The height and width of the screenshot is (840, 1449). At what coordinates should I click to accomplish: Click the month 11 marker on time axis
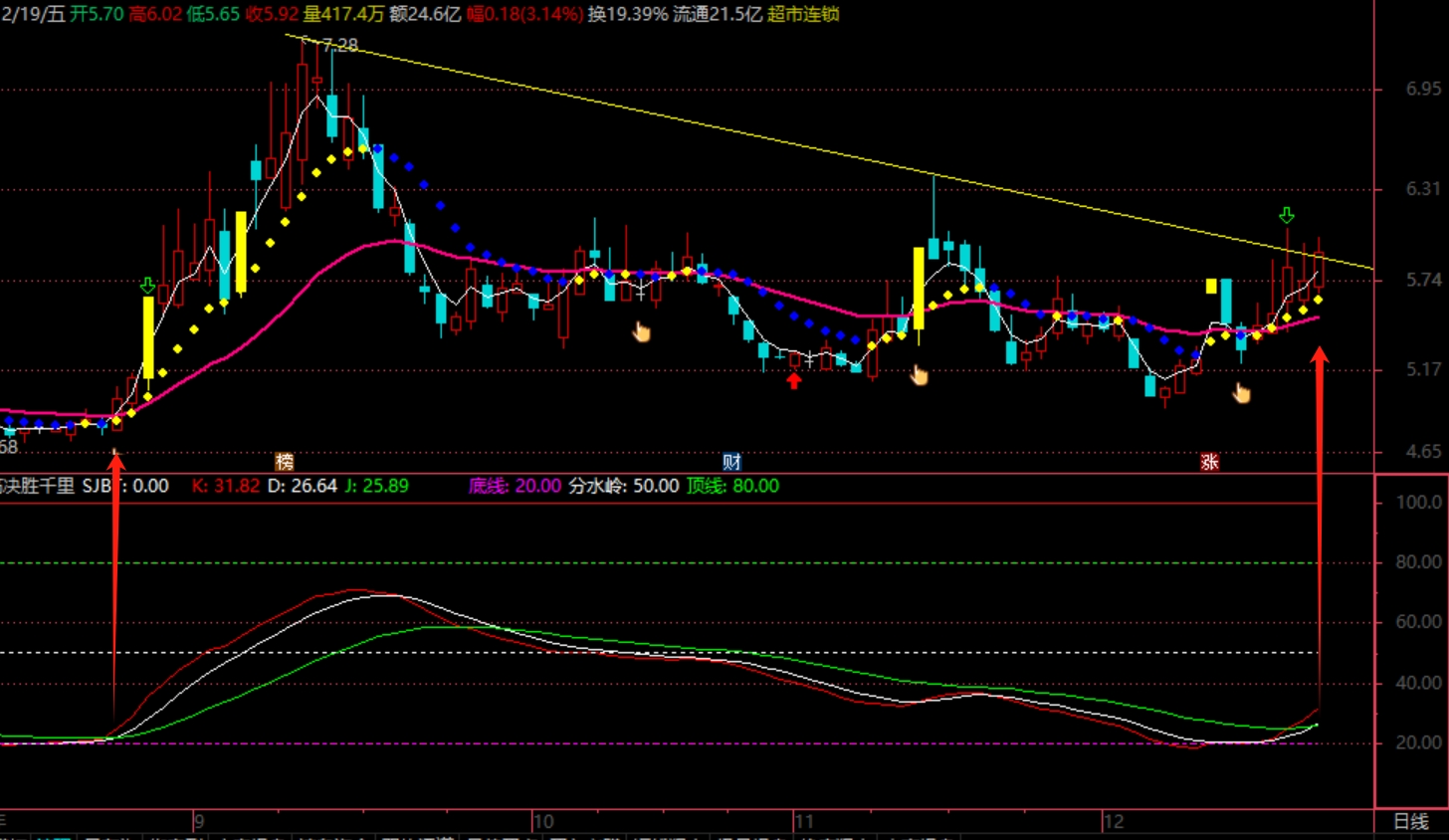804,822
